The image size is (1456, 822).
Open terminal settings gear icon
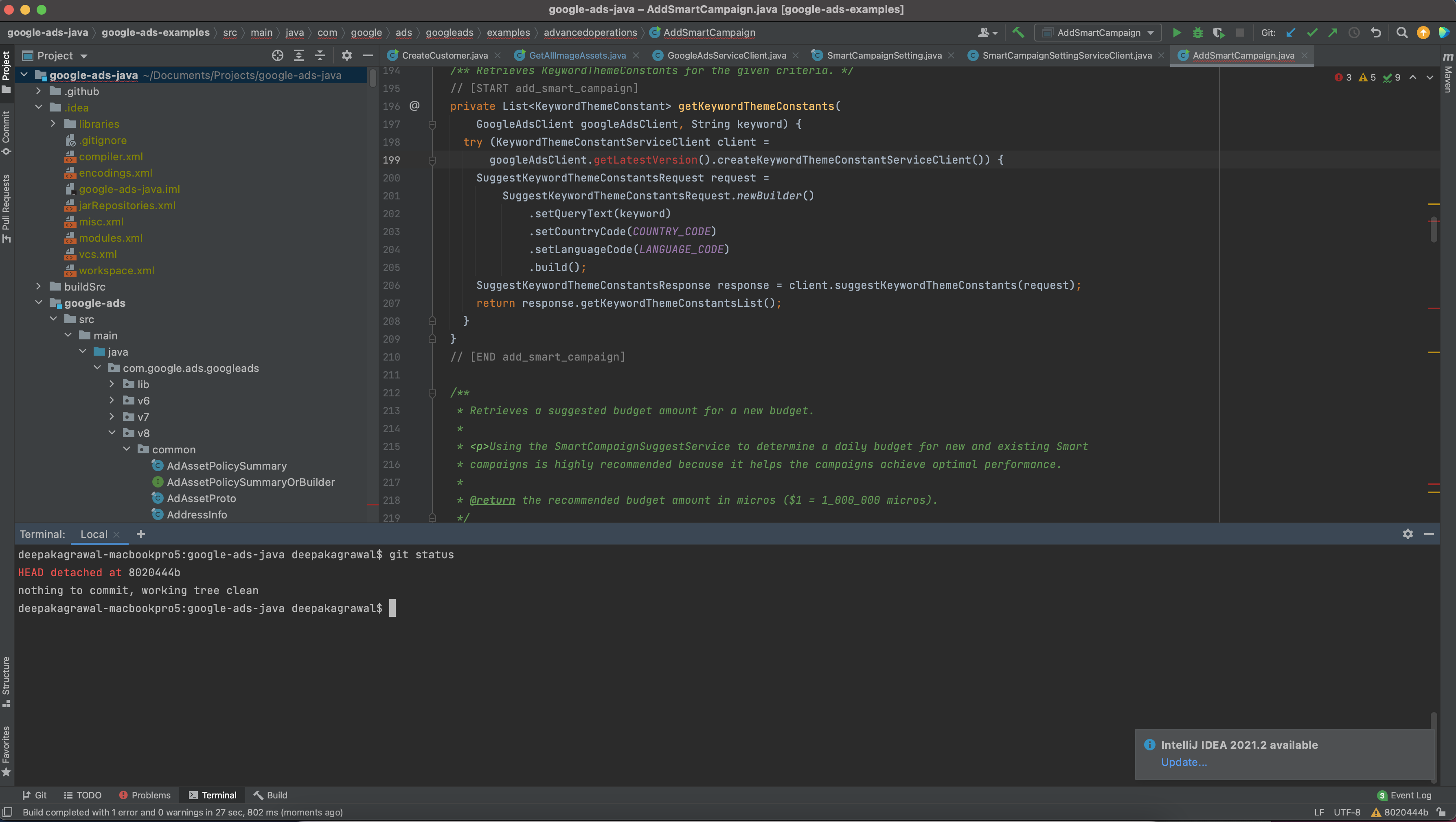click(x=1408, y=534)
